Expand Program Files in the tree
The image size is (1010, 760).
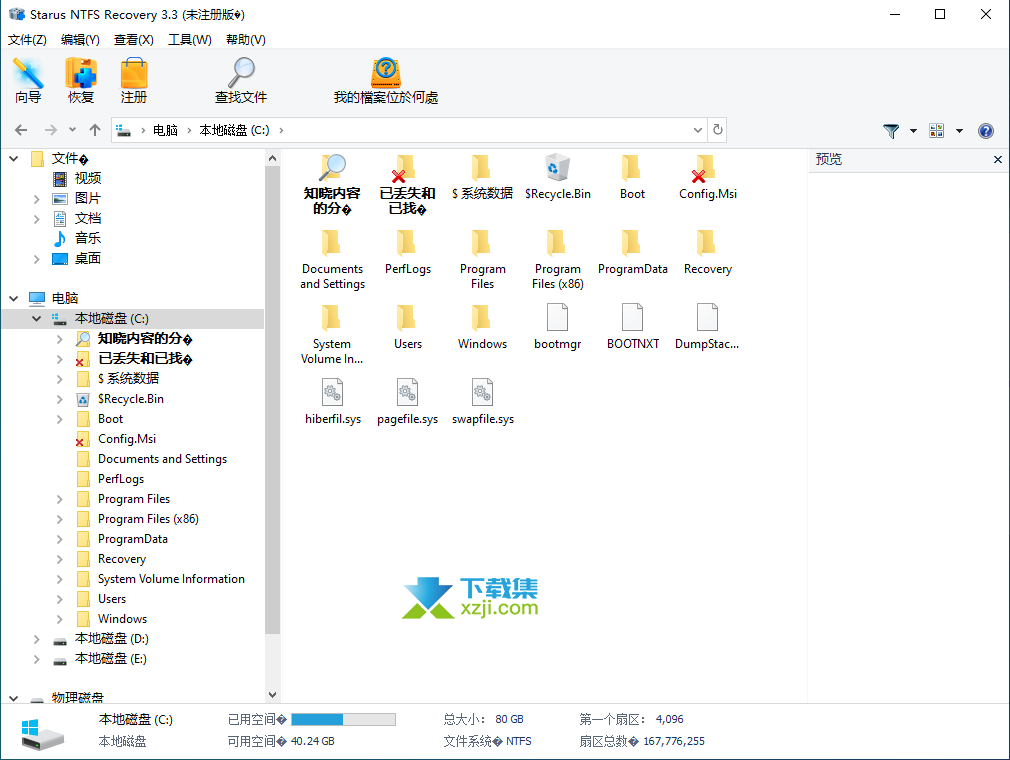[60, 499]
